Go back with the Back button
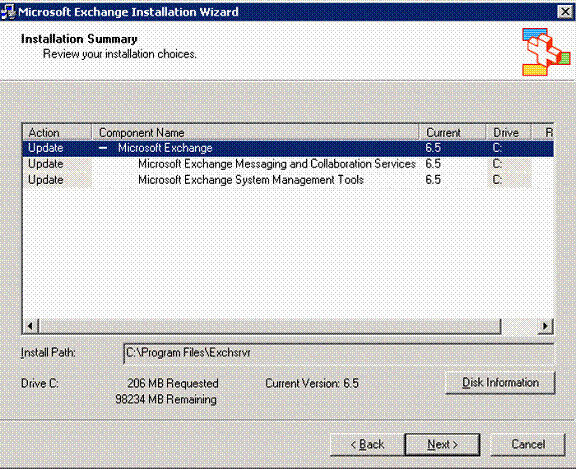Viewport: 576px width, 469px height. (x=367, y=444)
